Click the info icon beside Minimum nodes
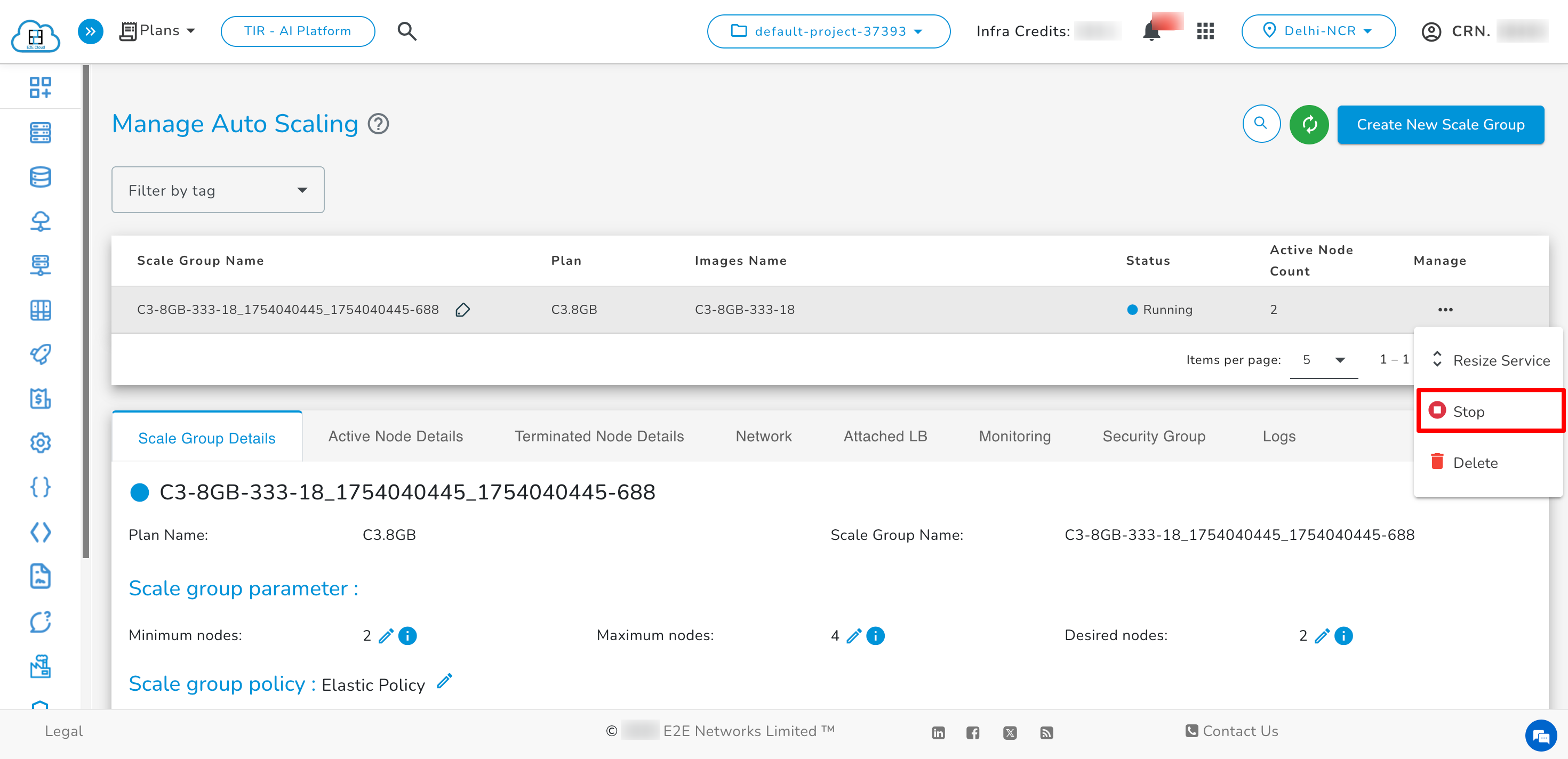Image resolution: width=1568 pixels, height=759 pixels. pos(408,635)
